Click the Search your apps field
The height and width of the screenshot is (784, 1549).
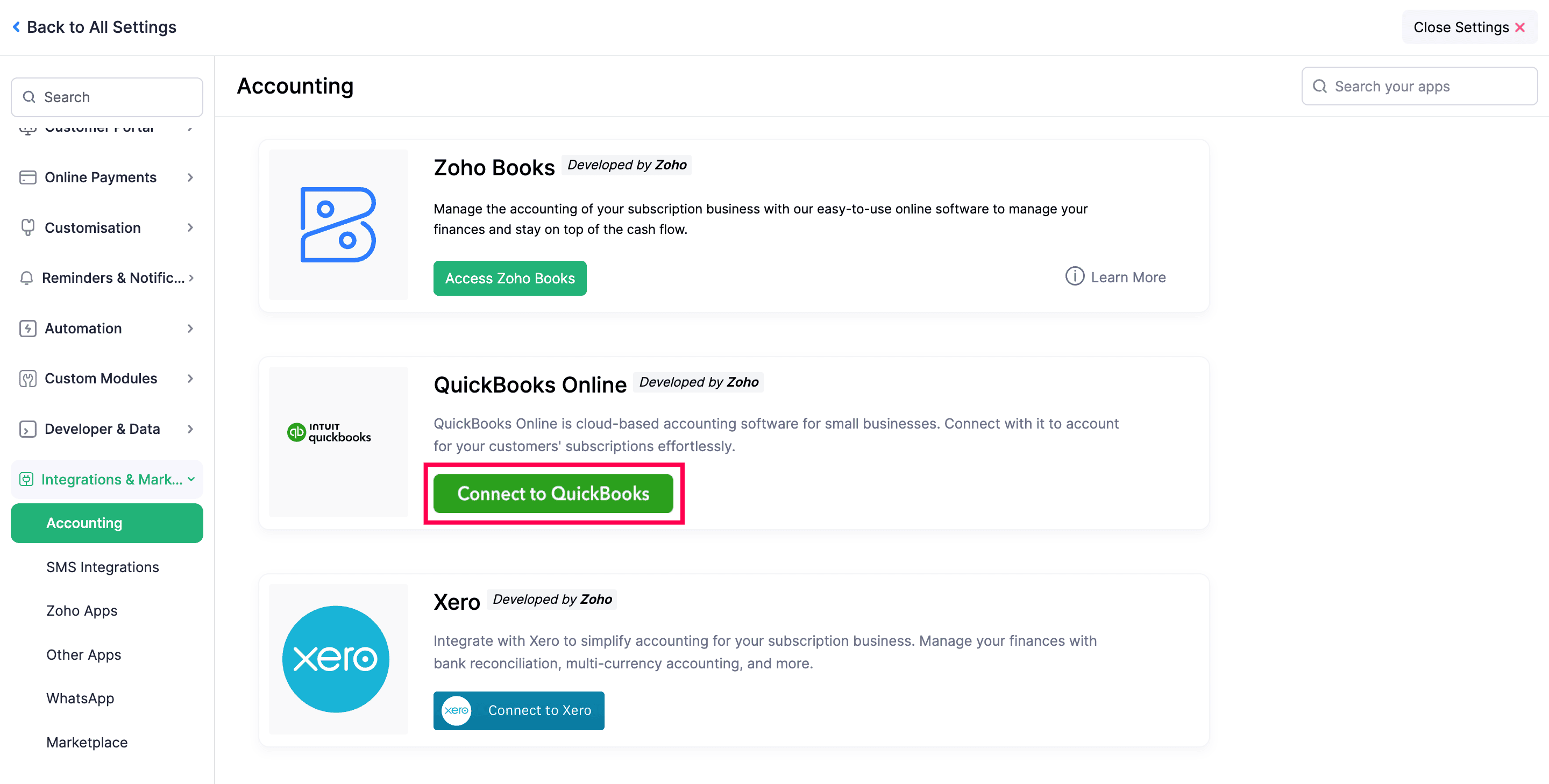1419,86
